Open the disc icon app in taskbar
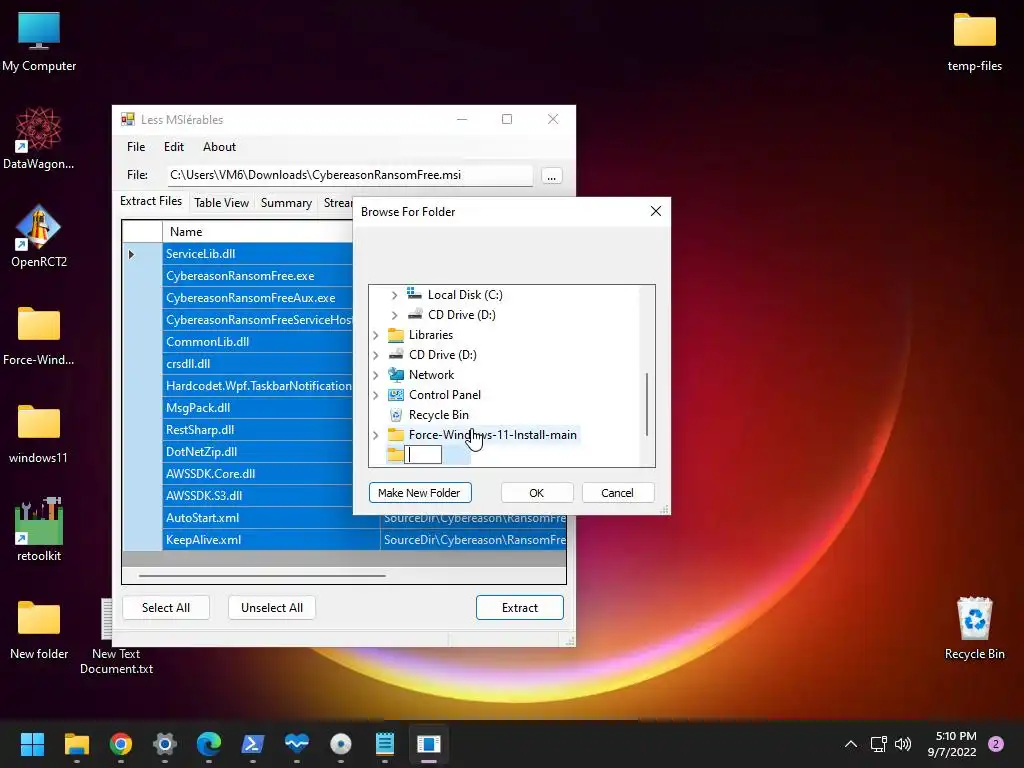The image size is (1024, 768). click(341, 744)
